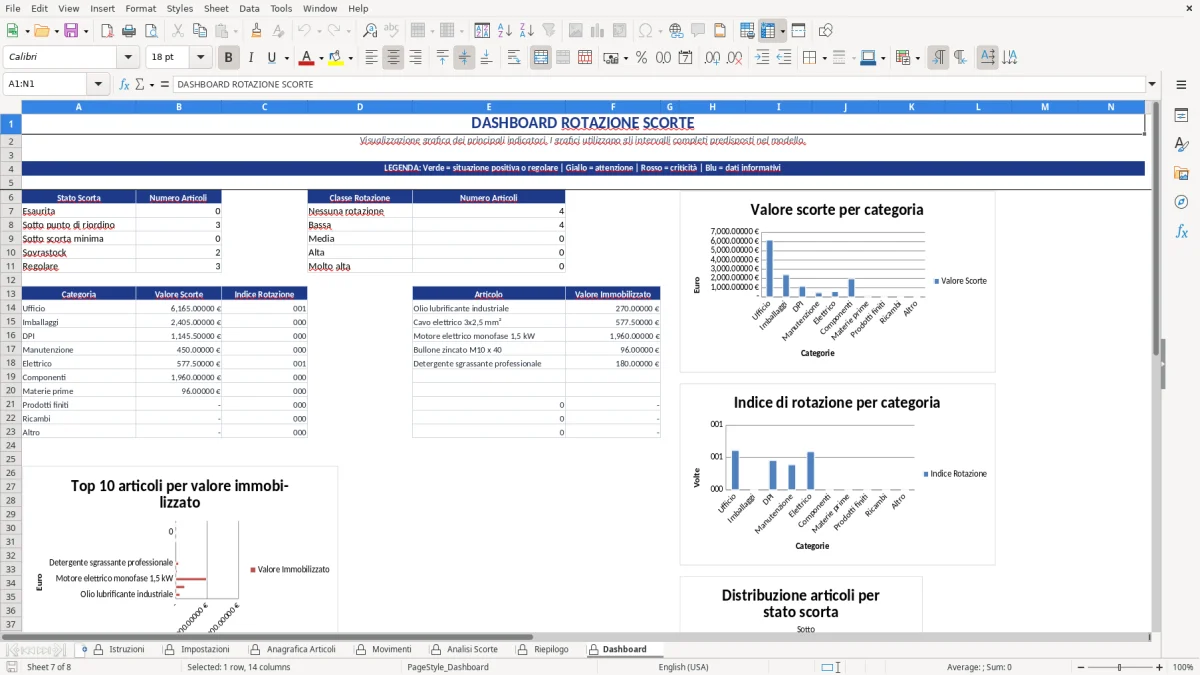Switch to Analisi Scorte sheet tab
Viewport: 1200px width, 675px height.
472,649
